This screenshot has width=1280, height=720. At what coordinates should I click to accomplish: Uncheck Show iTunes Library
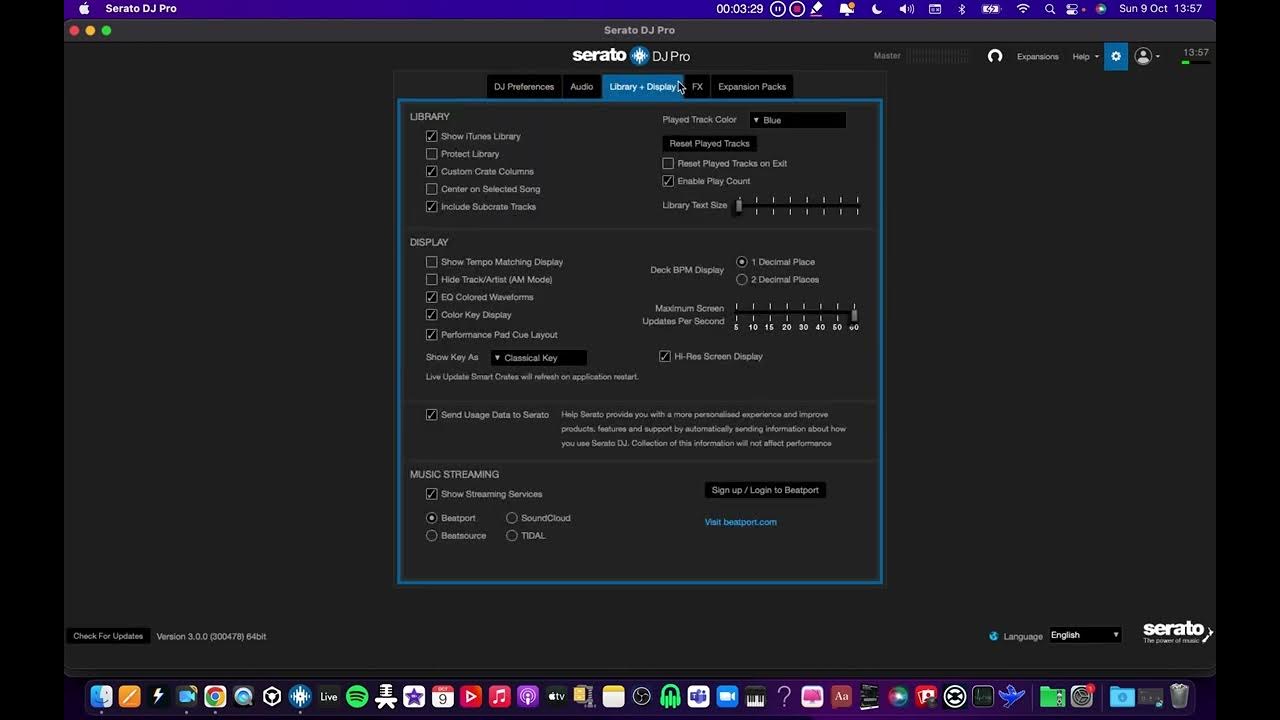[x=432, y=136]
